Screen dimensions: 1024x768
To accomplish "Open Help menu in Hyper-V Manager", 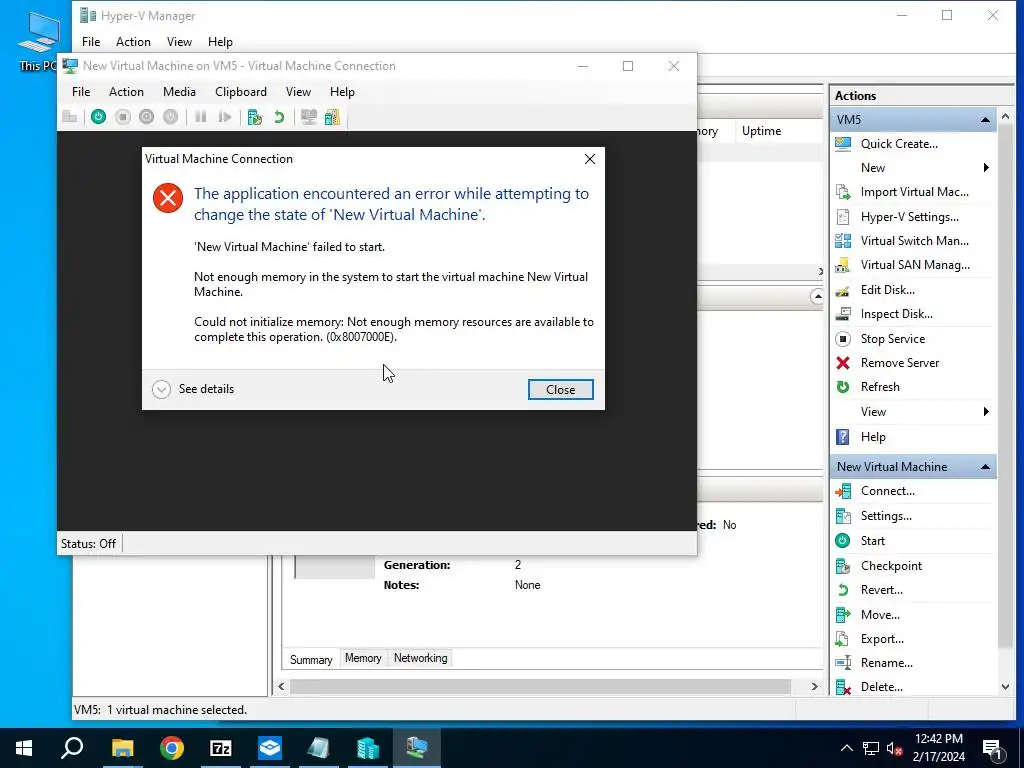I will [x=220, y=42].
